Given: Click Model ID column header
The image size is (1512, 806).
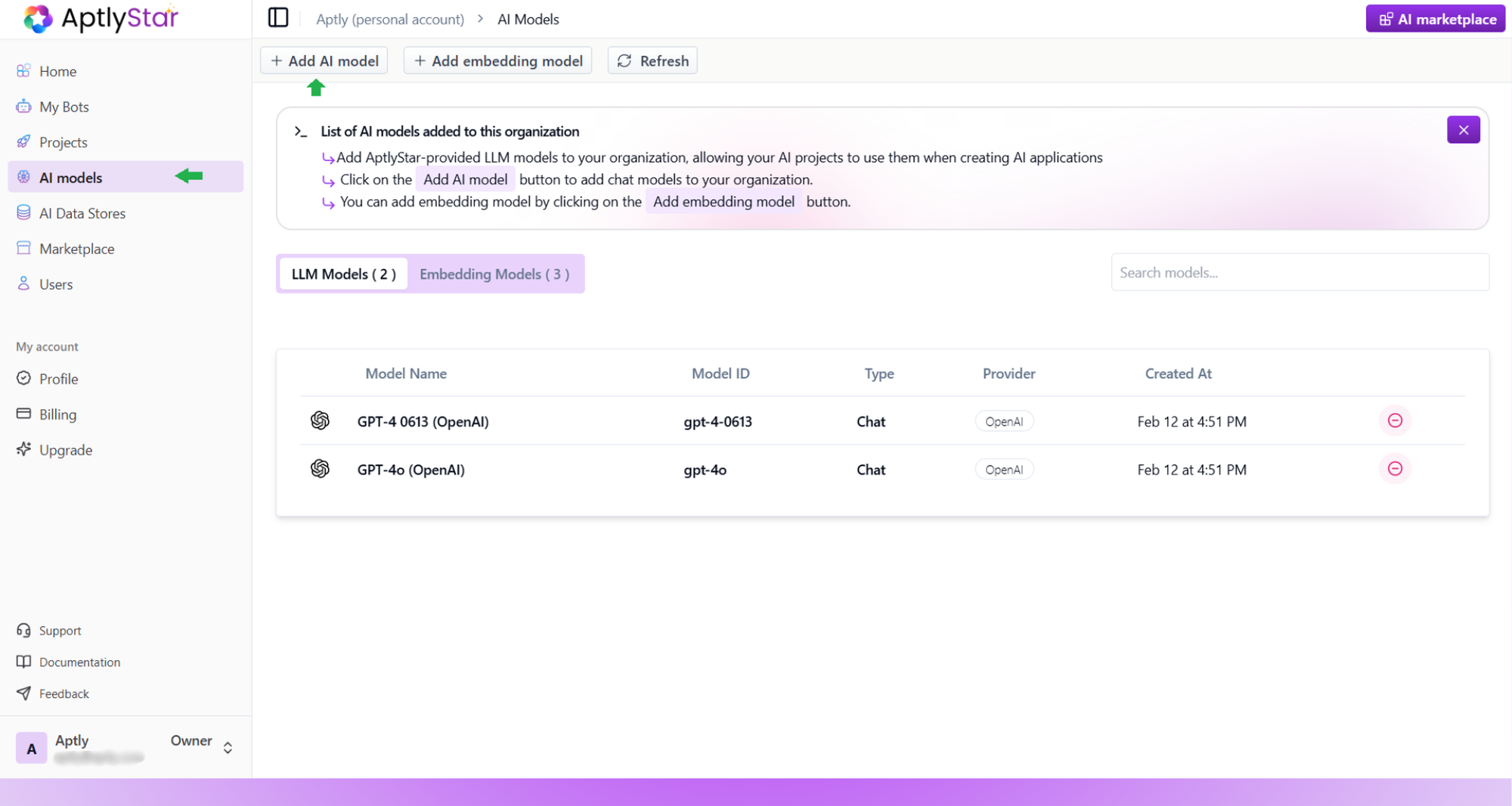Looking at the screenshot, I should click(720, 374).
